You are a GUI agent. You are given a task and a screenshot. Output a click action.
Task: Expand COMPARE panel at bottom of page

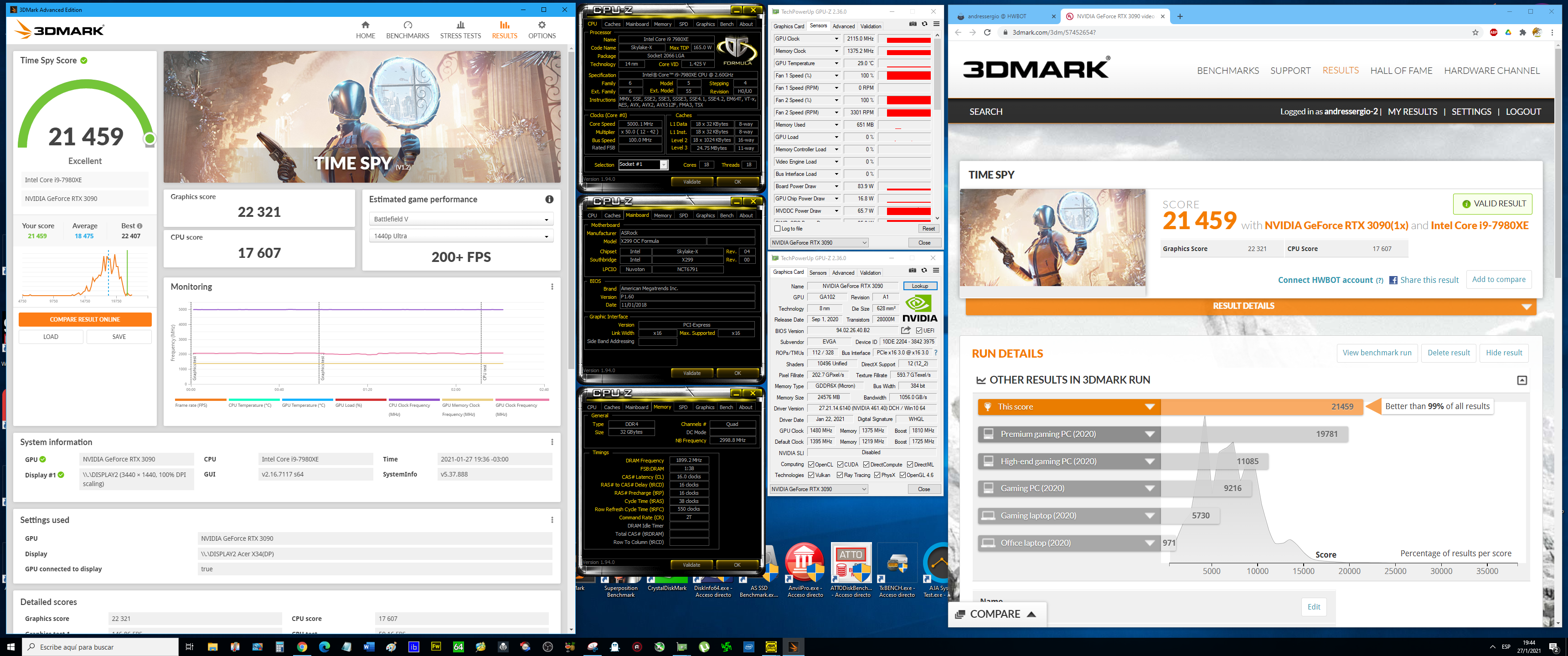(996, 614)
